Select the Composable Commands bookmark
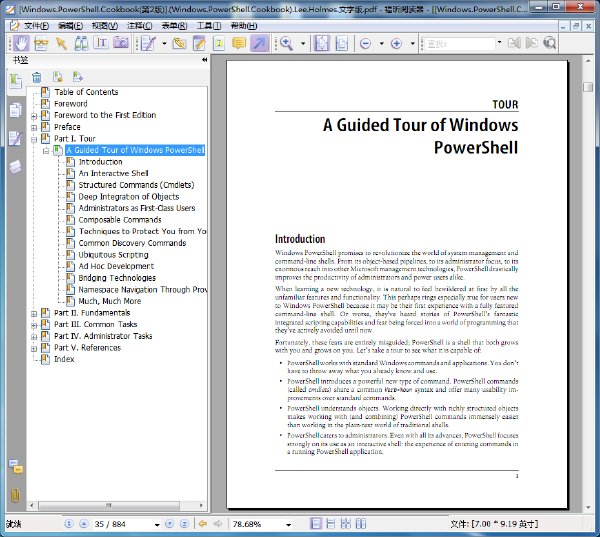Screen dimensions: 600x537 (x=120, y=220)
